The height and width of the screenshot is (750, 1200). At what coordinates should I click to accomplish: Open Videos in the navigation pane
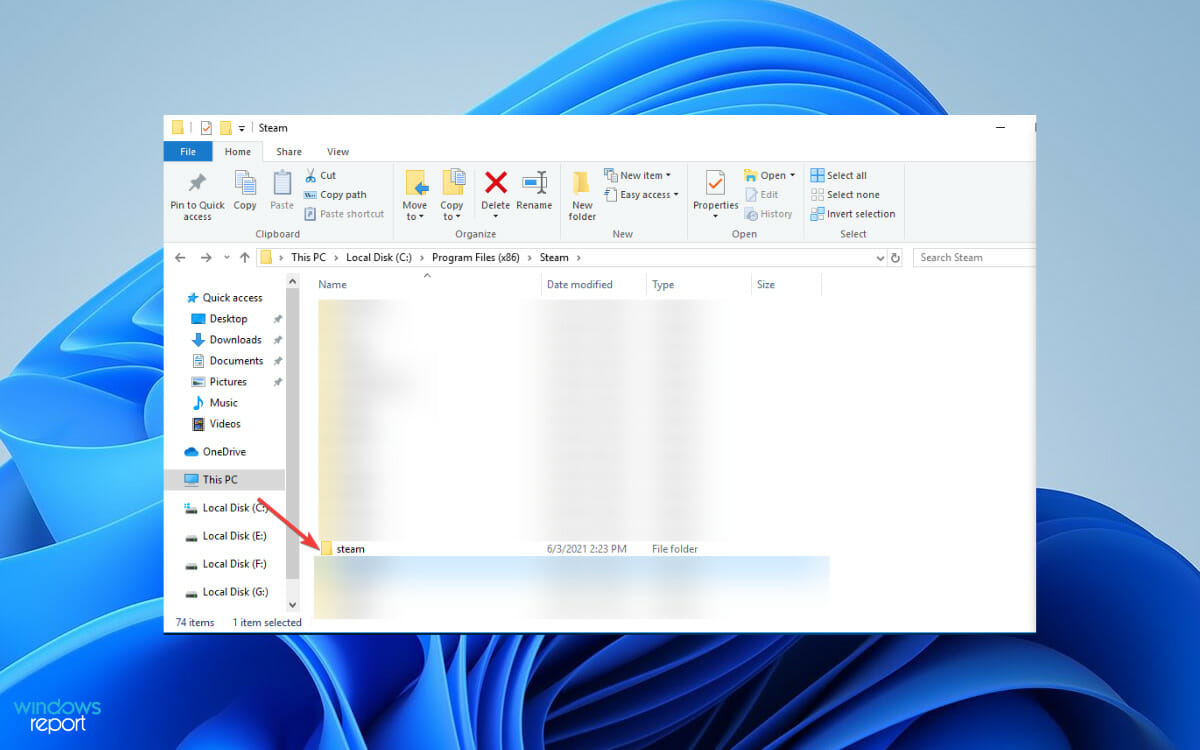click(216, 423)
